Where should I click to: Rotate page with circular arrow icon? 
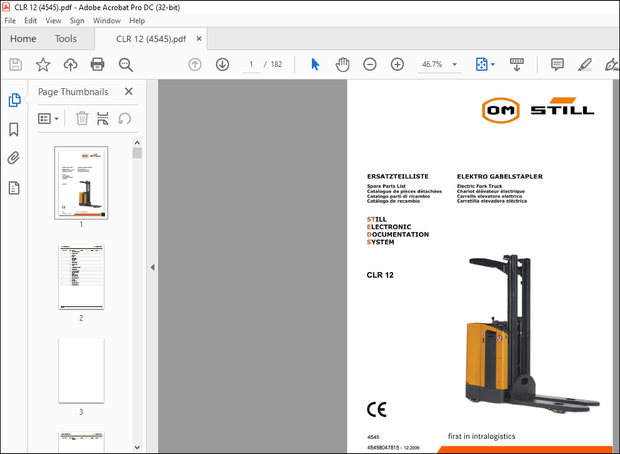(124, 118)
